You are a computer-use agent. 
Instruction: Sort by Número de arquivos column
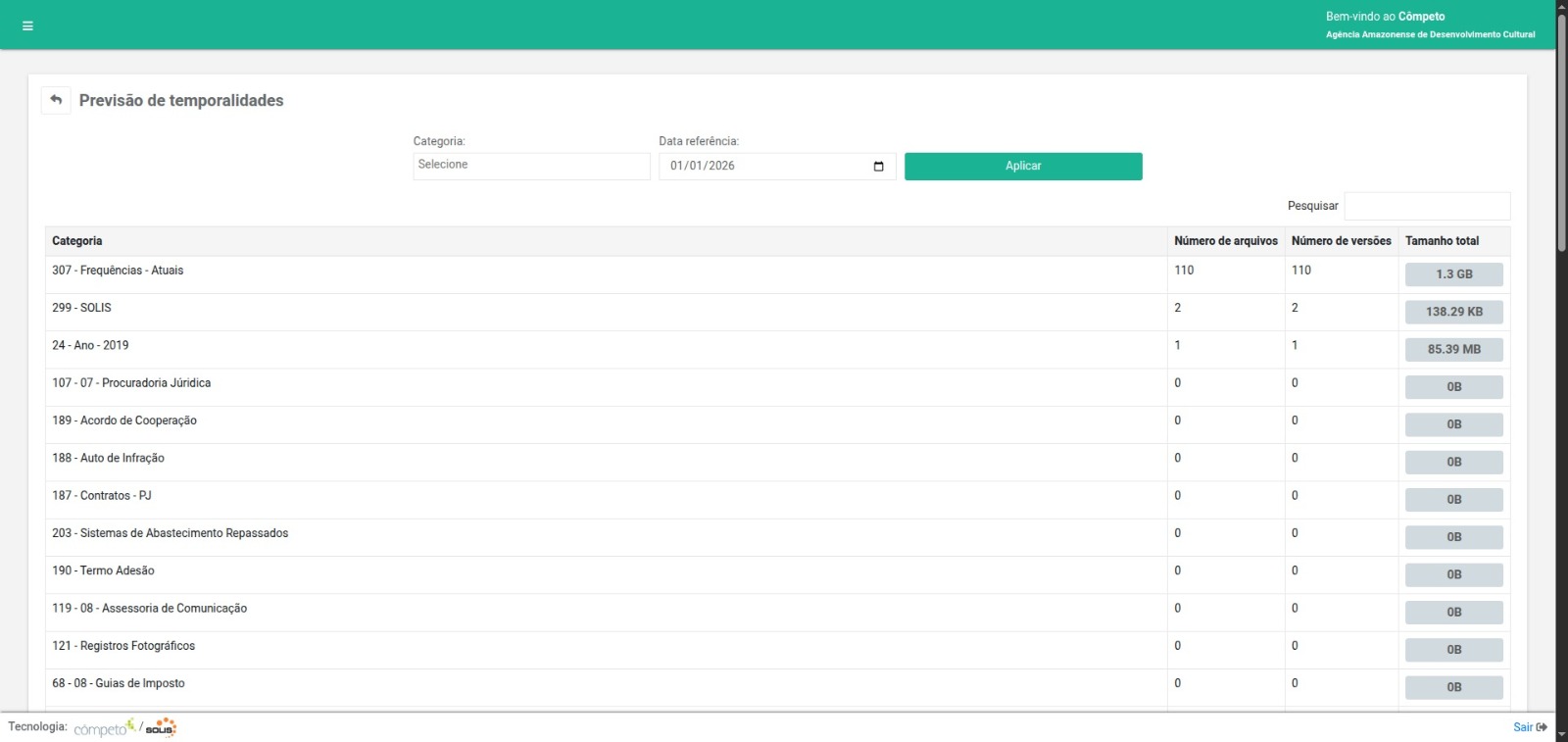1225,241
